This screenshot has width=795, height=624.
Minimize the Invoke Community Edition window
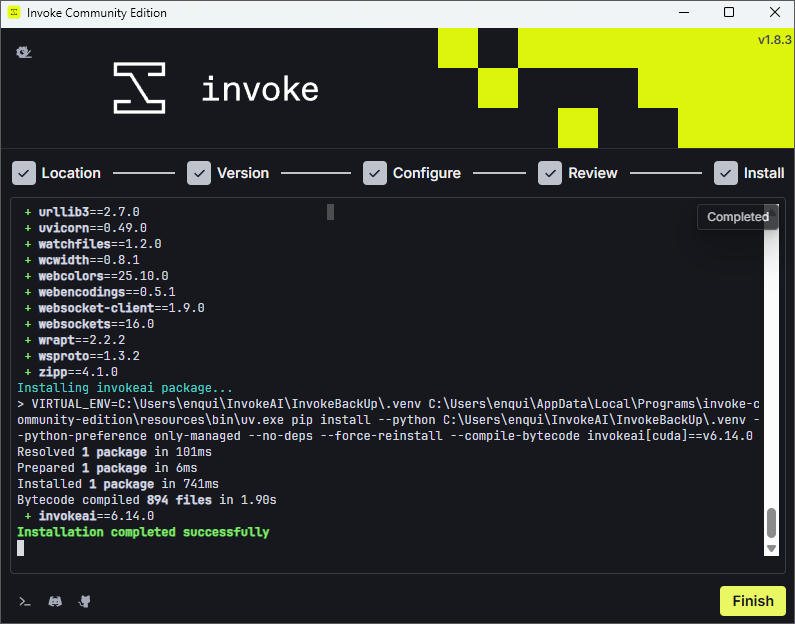(683, 13)
